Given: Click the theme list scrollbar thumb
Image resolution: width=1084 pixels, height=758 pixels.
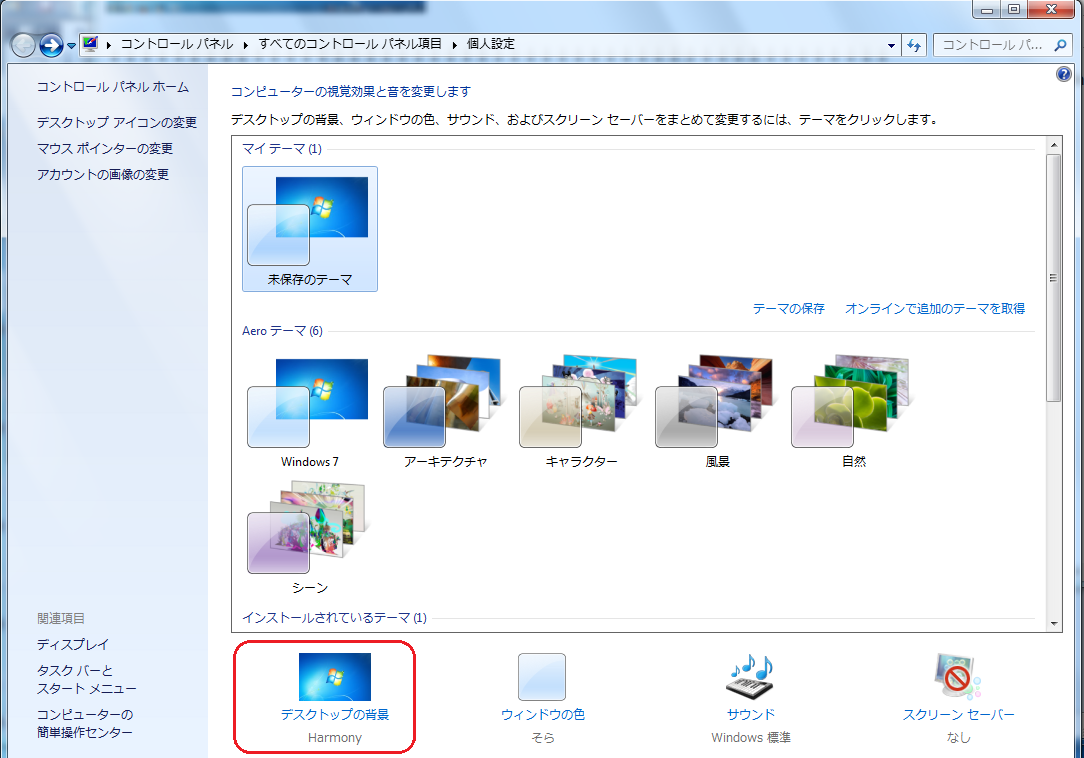Looking at the screenshot, I should pos(1054,278).
